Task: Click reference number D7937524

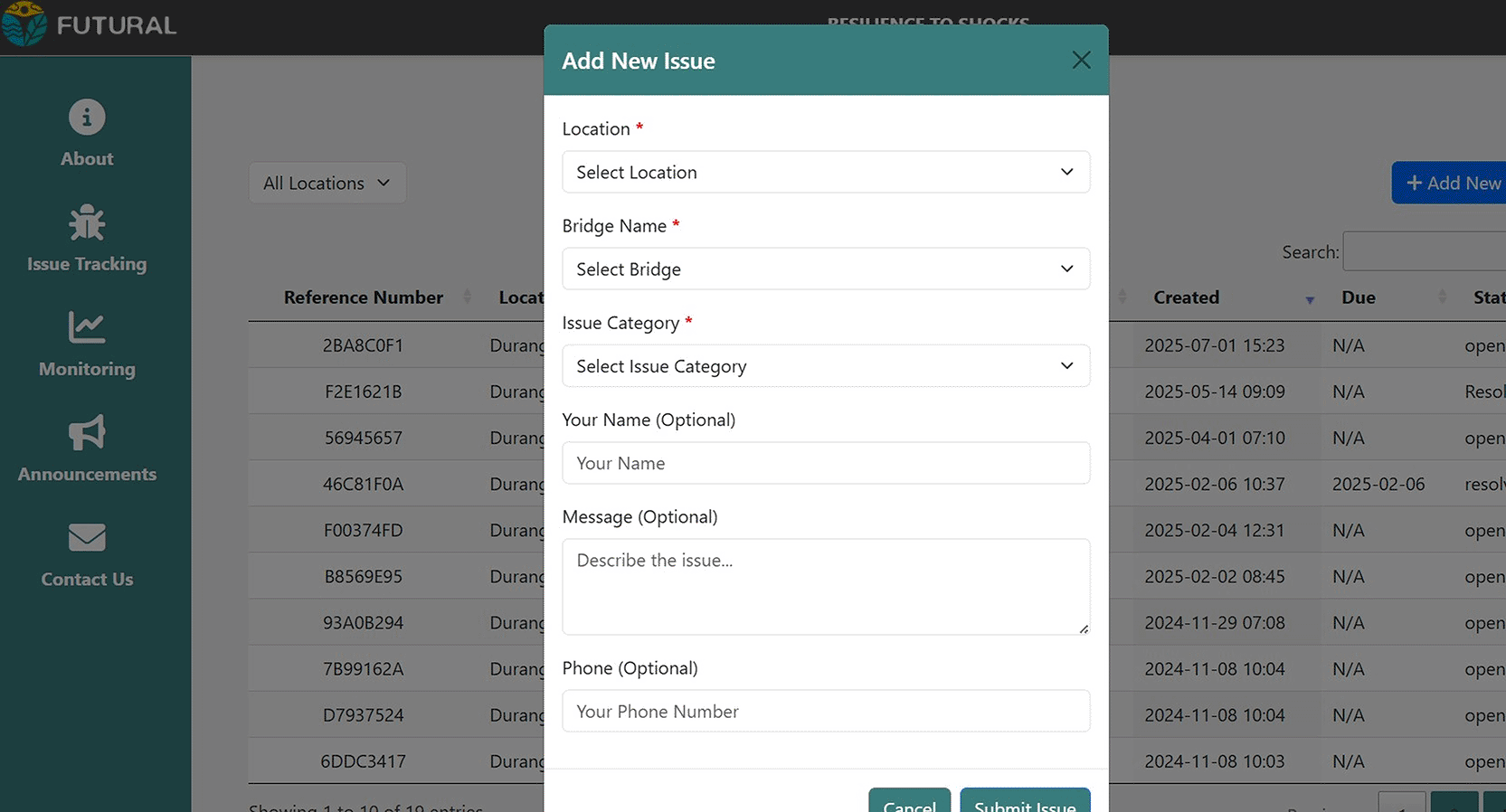Action: click(363, 714)
